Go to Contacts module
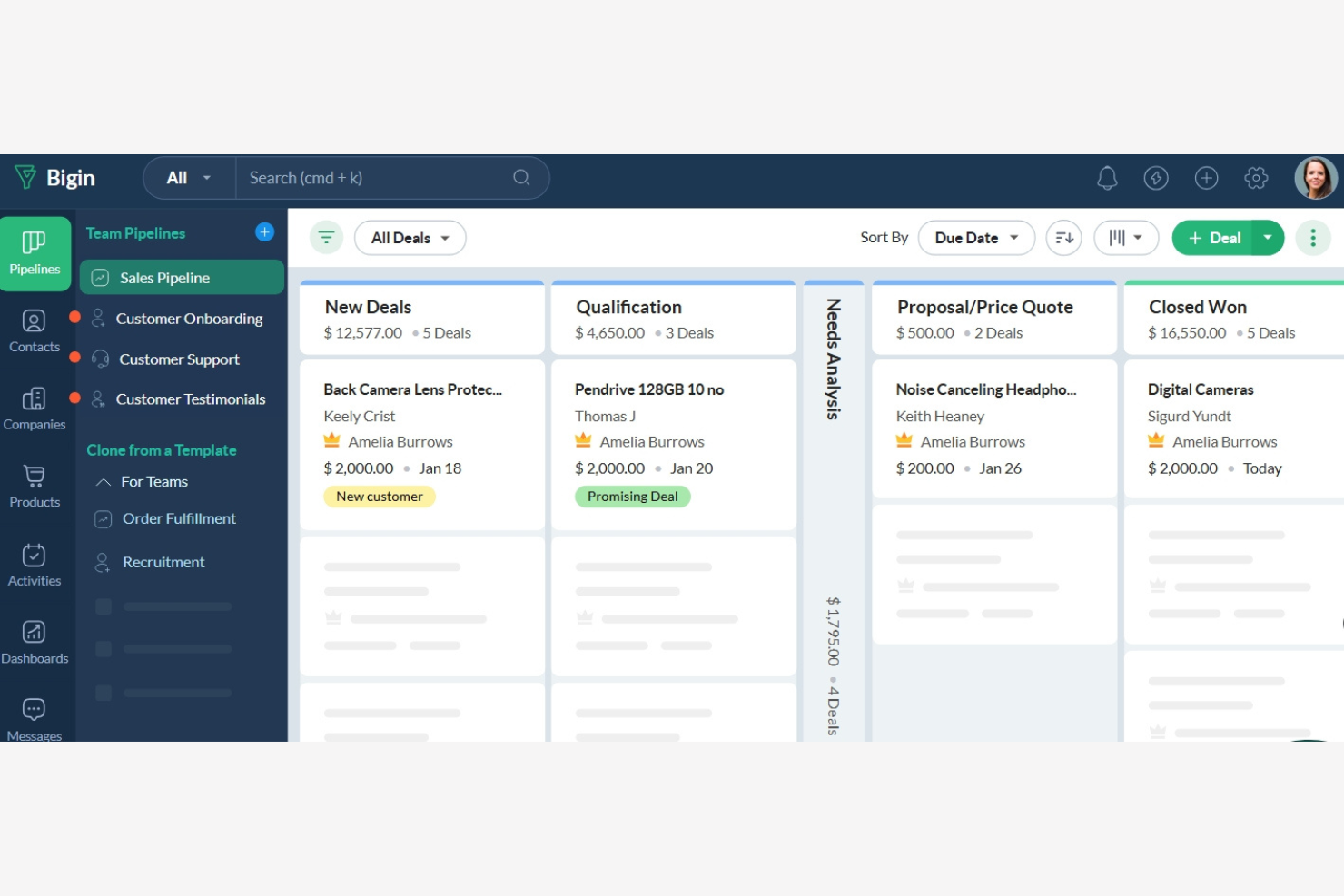This screenshot has width=1344, height=896. point(35,331)
